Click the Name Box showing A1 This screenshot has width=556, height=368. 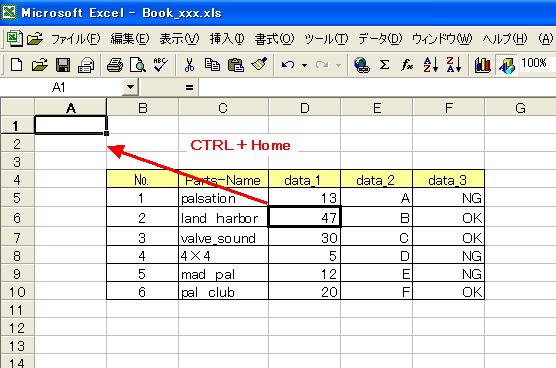click(62, 87)
